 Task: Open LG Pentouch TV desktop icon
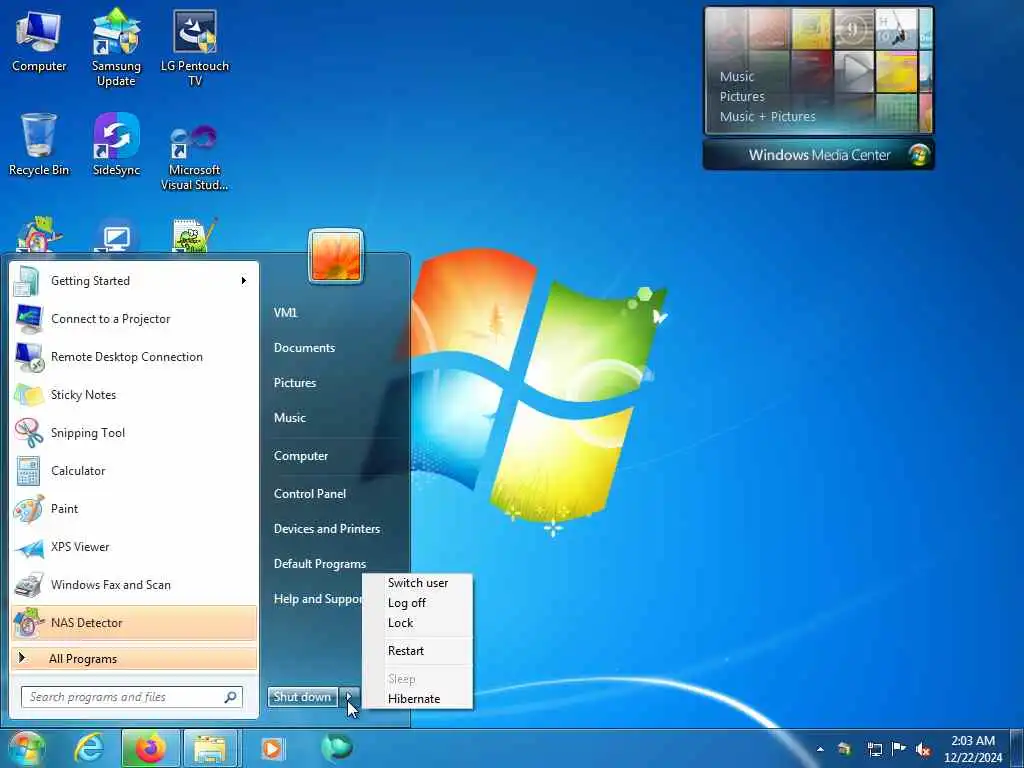(195, 48)
